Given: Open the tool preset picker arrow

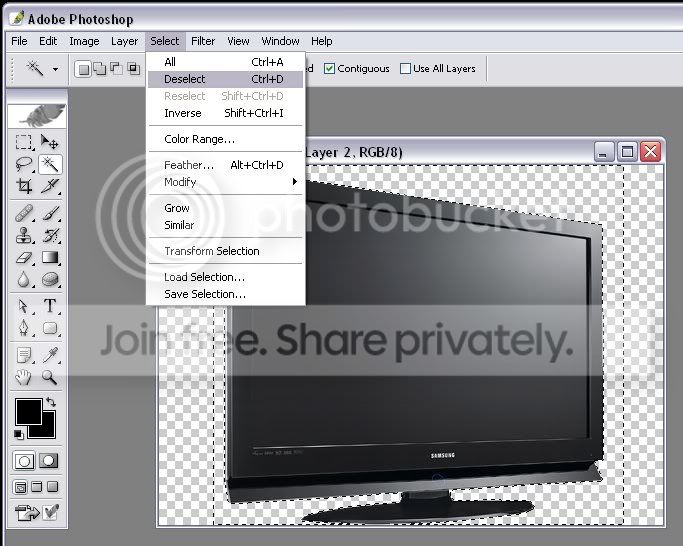Looking at the screenshot, I should point(55,69).
